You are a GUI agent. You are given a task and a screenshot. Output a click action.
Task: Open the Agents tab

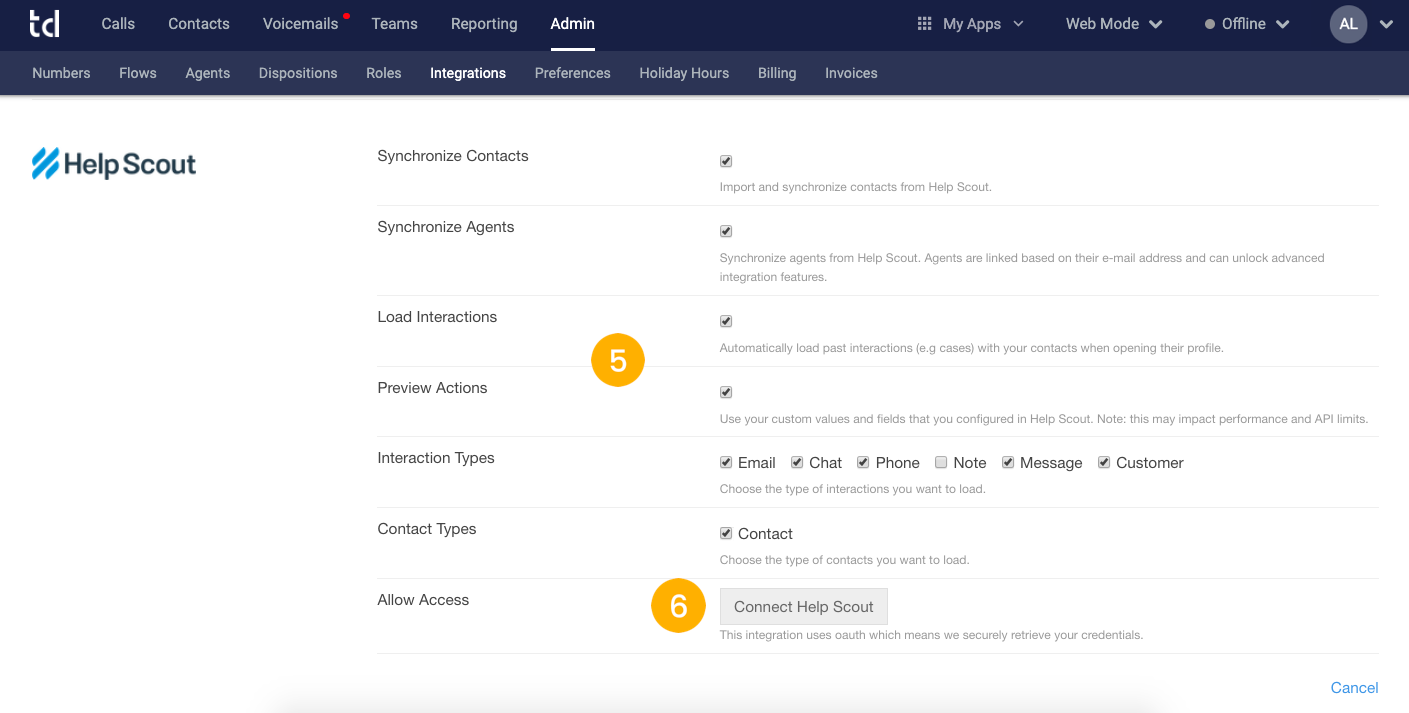click(x=208, y=73)
